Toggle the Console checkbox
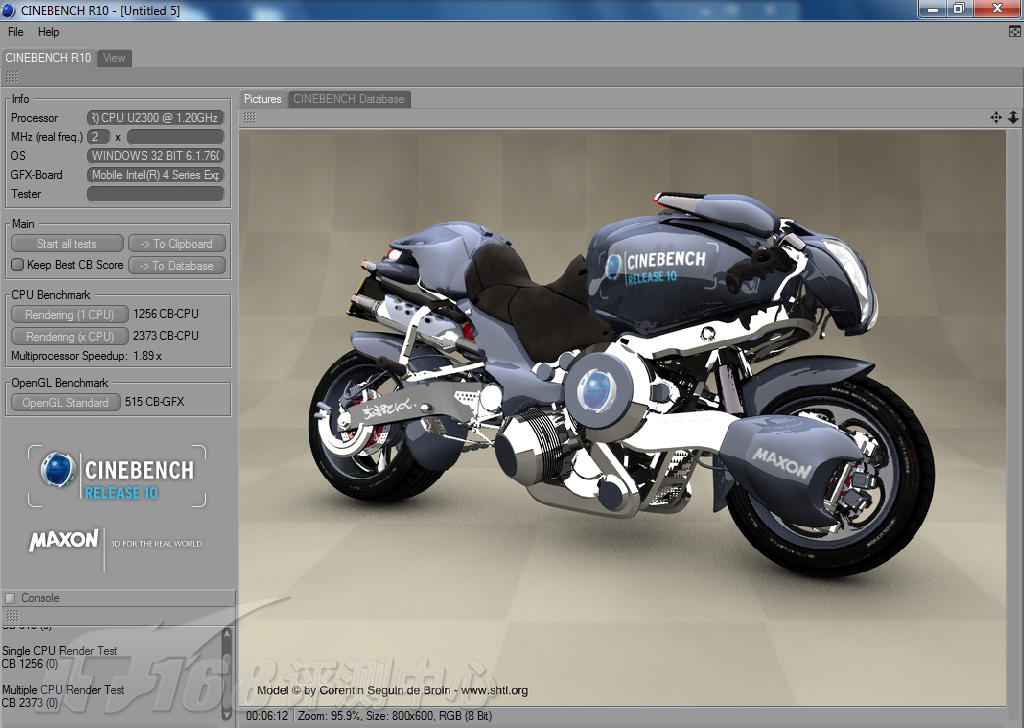1024x728 pixels. click(10, 598)
